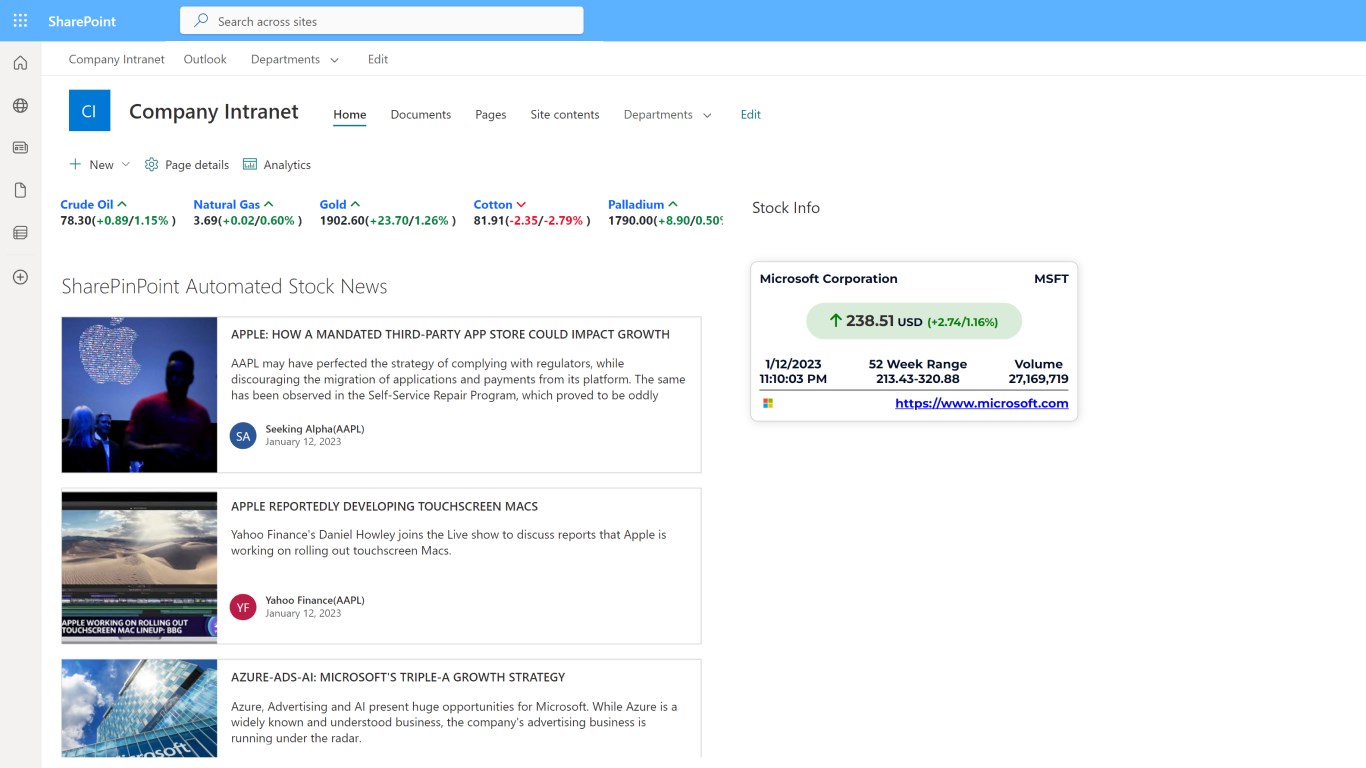The width and height of the screenshot is (1366, 768).
Task: Open the Microsoft building news thumbnail
Action: 140,708
